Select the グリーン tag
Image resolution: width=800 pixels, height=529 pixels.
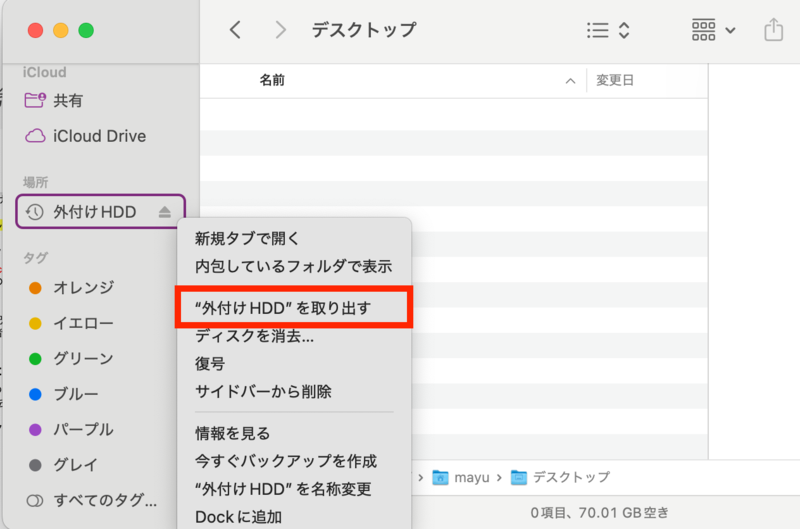(x=71, y=359)
